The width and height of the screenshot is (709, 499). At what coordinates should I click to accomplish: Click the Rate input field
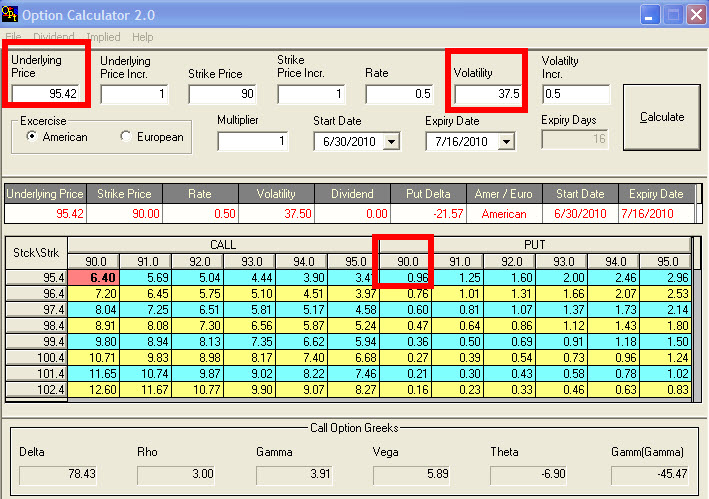pyautogui.click(x=399, y=94)
